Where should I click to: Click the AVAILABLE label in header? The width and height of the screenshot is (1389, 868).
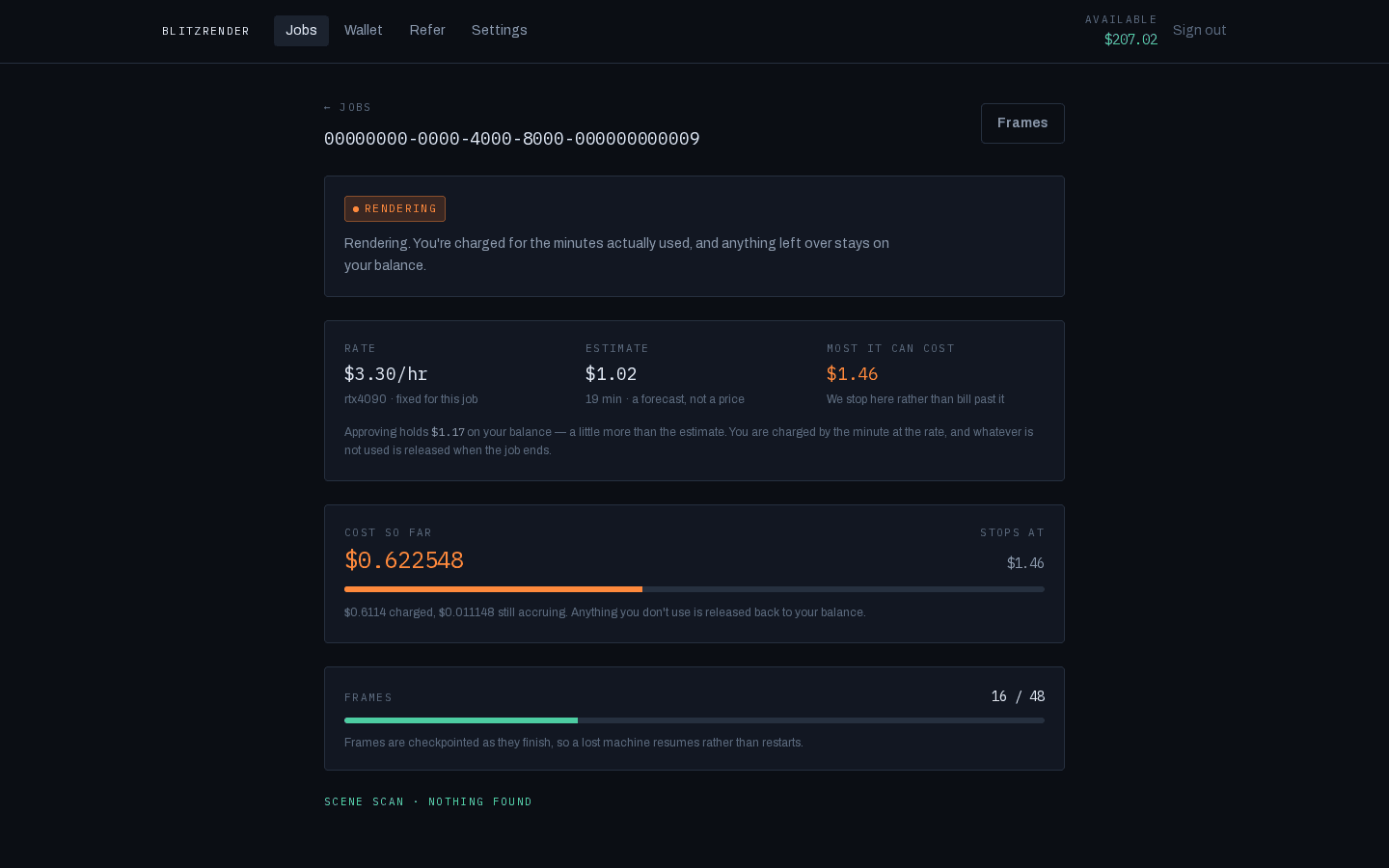pyautogui.click(x=1121, y=19)
